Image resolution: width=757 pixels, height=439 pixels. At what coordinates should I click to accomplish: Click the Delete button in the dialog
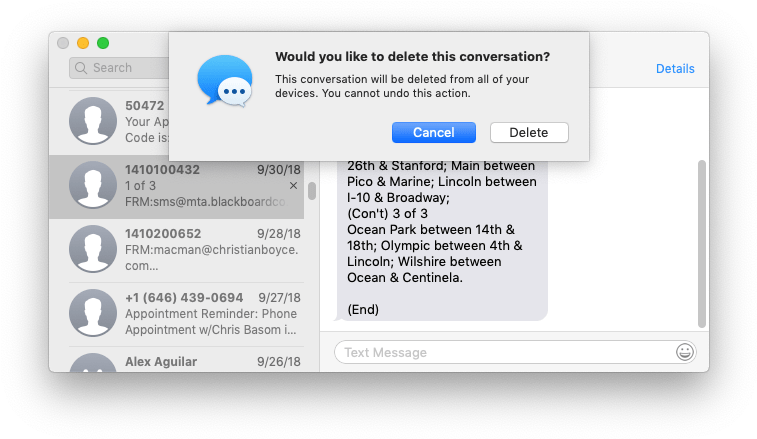[x=529, y=132]
